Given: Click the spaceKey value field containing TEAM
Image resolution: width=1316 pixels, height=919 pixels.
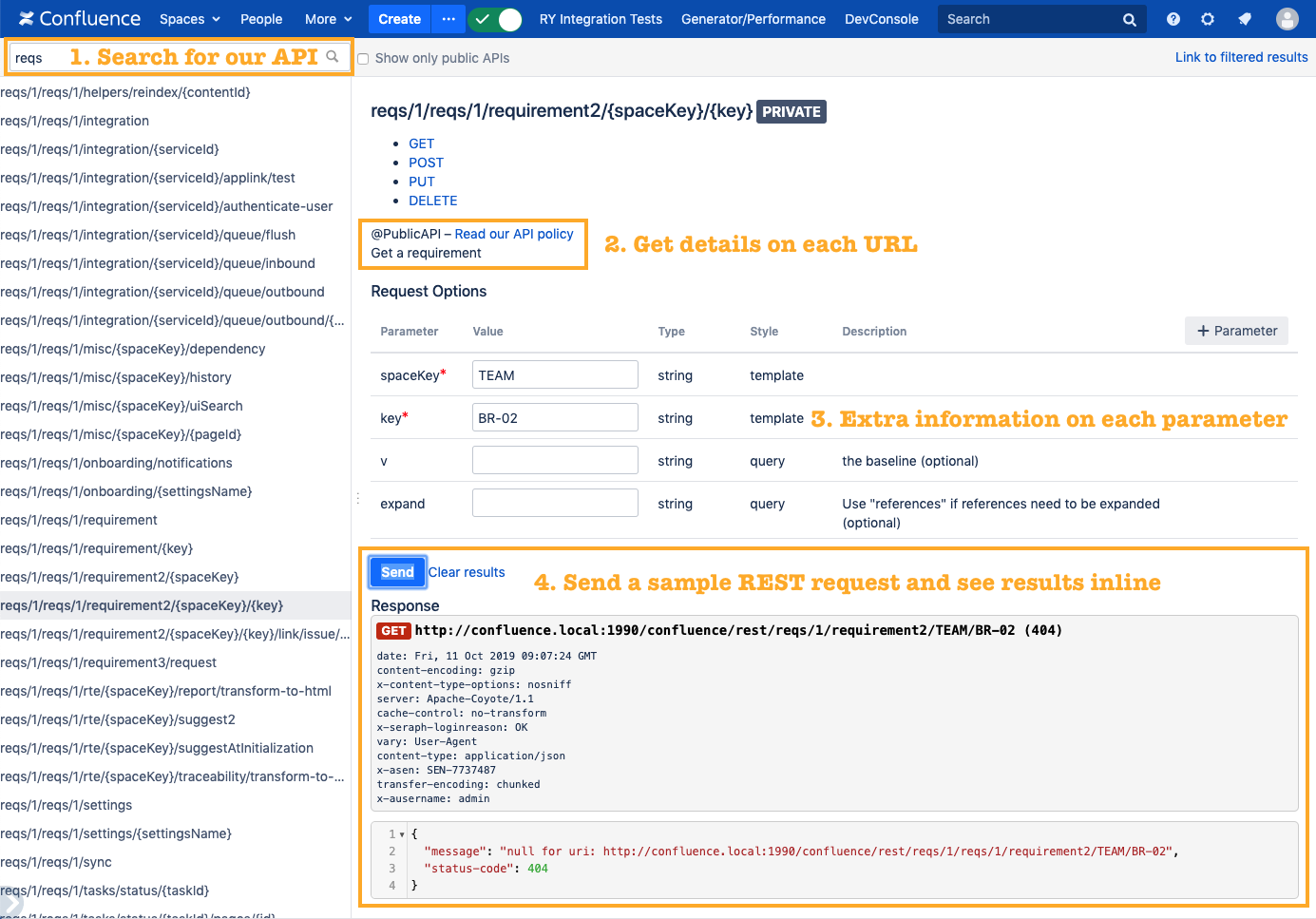Looking at the screenshot, I should tap(555, 375).
